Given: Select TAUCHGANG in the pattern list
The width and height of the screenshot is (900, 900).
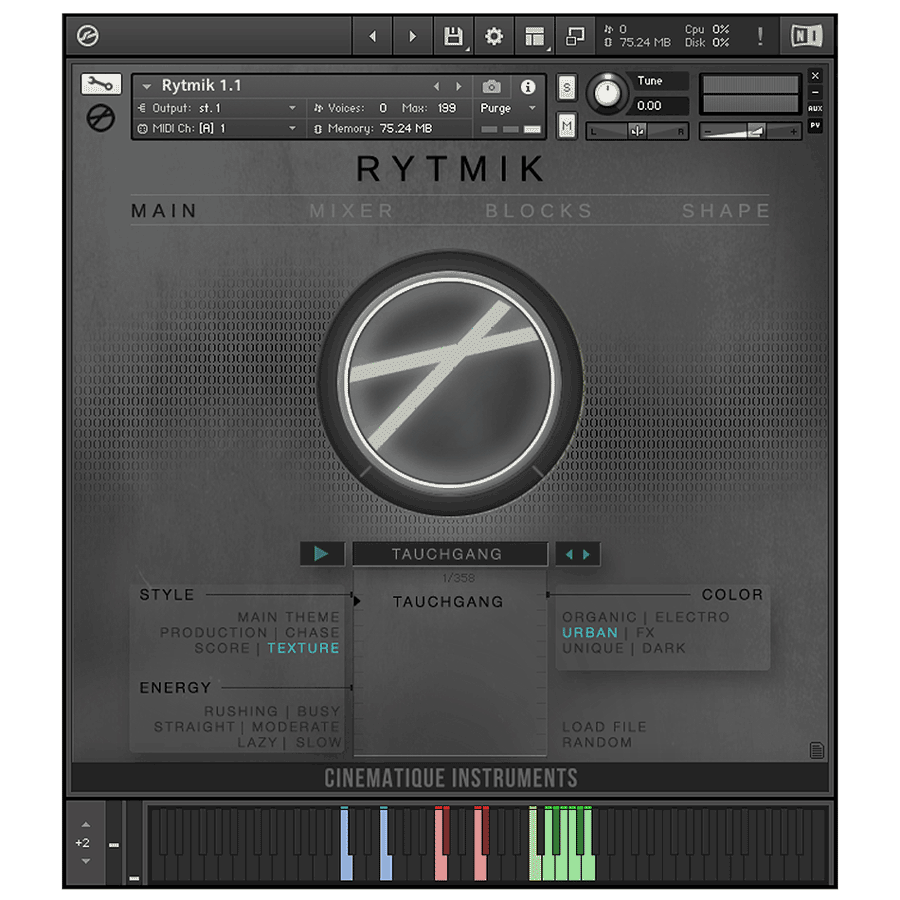Looking at the screenshot, I should click(448, 602).
